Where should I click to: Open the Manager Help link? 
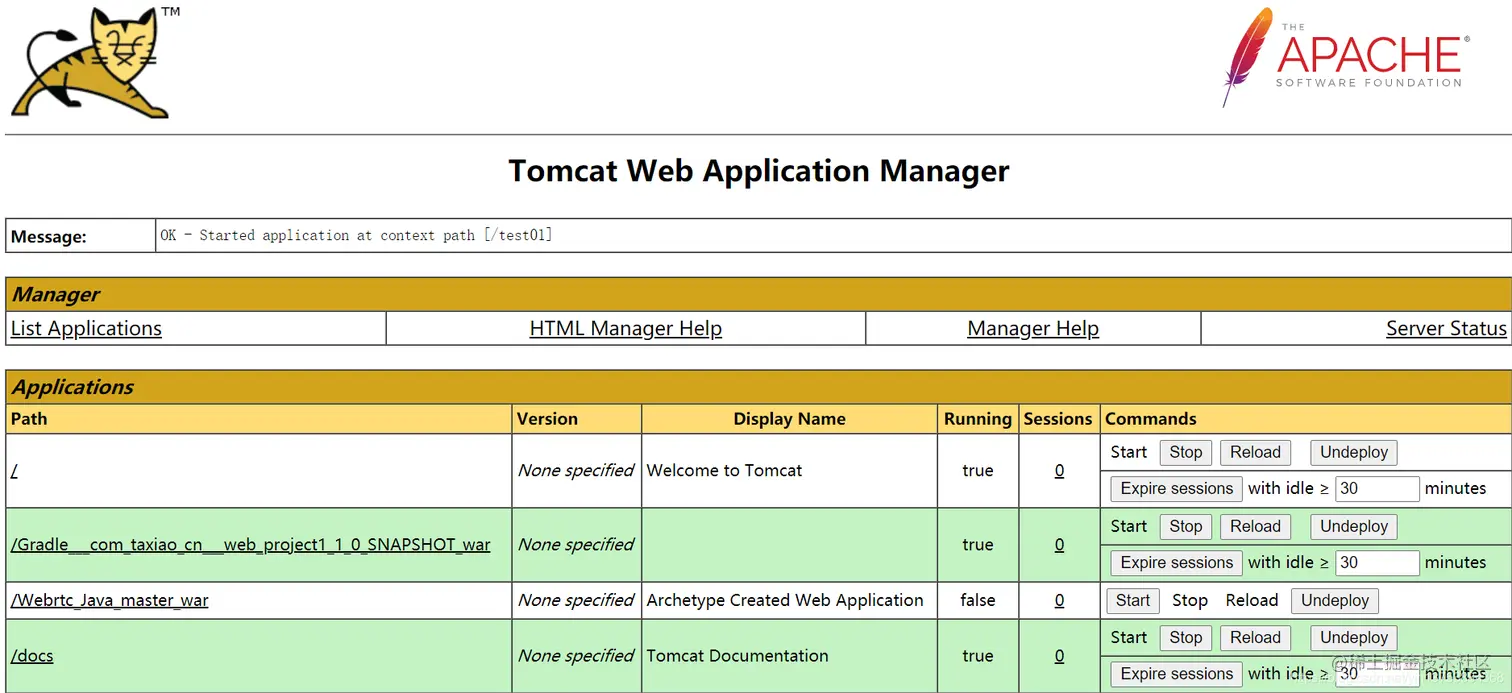[1033, 328]
